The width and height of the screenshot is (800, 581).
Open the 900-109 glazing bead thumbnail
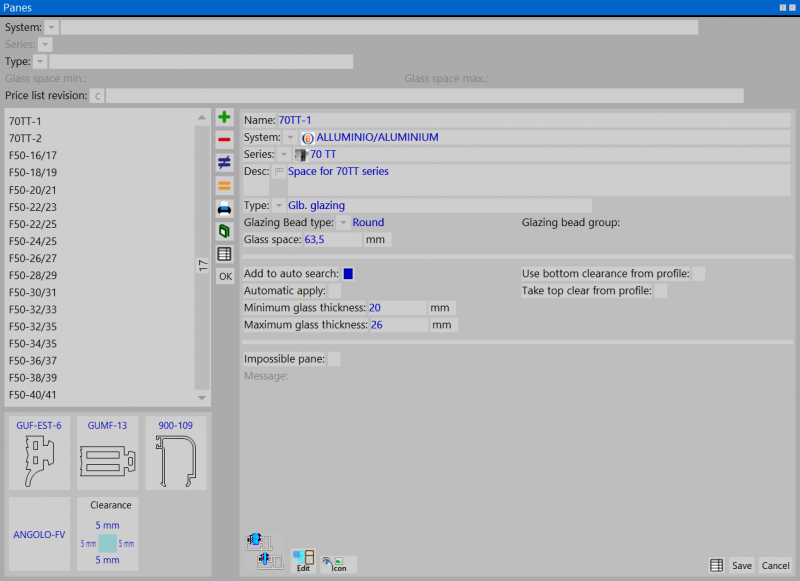click(176, 453)
